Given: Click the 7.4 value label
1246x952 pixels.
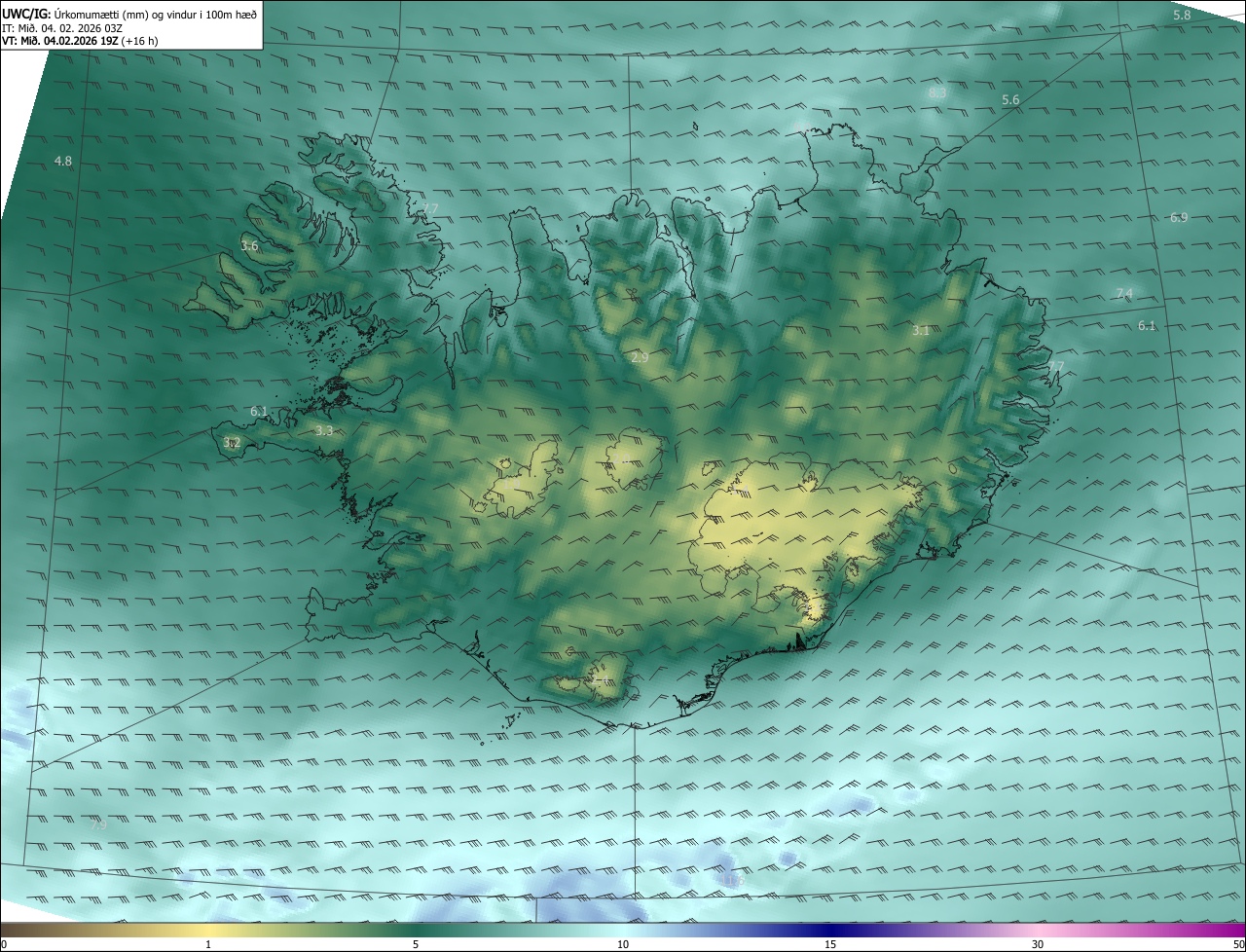Looking at the screenshot, I should coord(1124,294).
